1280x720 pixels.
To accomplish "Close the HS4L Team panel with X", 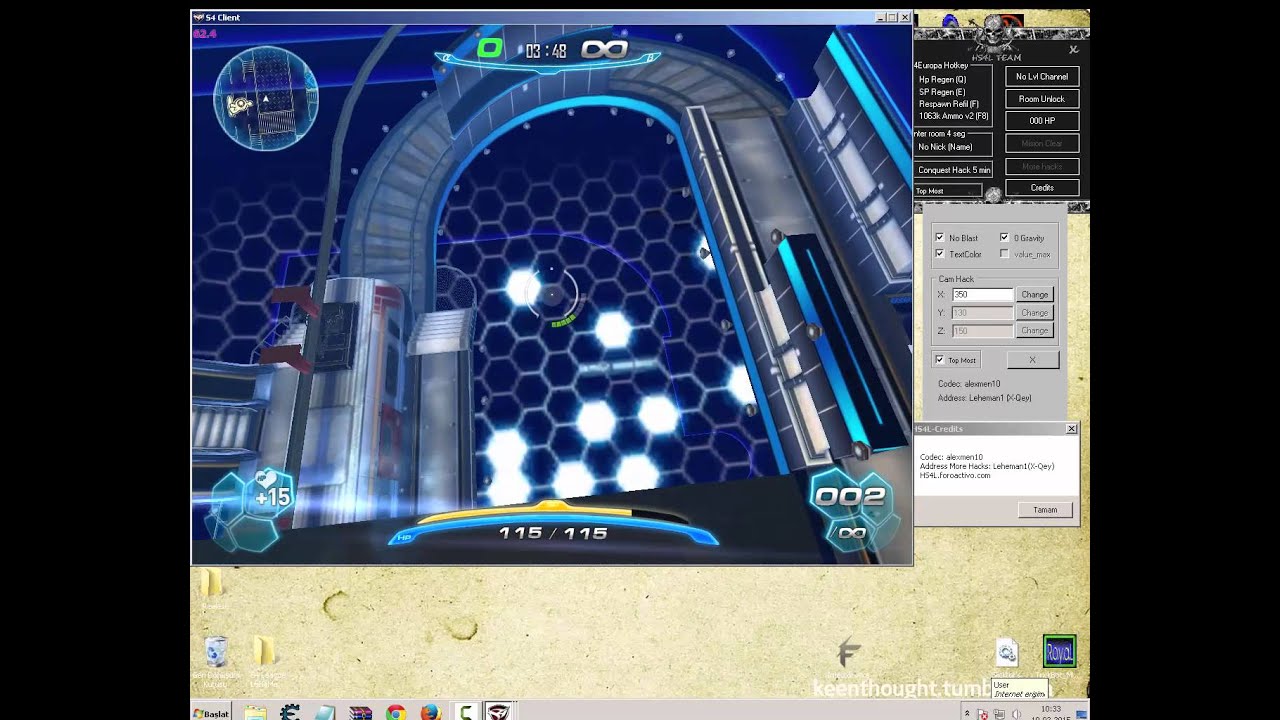I will [x=1074, y=49].
